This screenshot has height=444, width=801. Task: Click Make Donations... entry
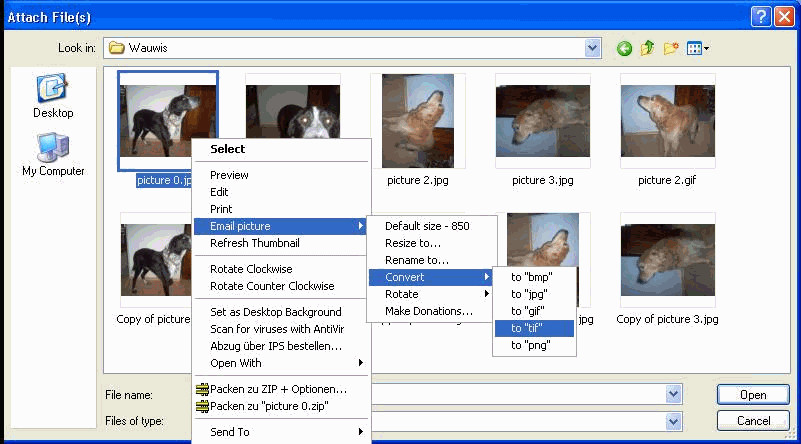[x=431, y=311]
